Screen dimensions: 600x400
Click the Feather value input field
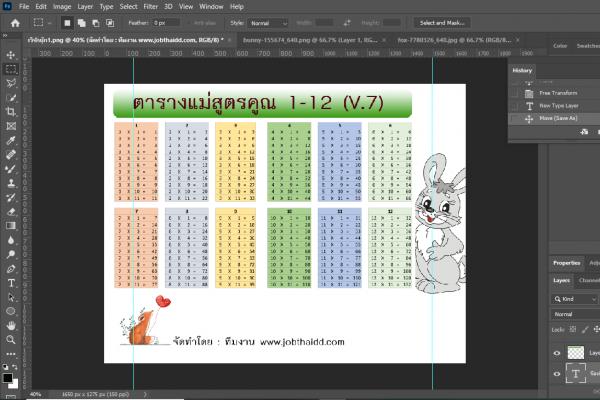click(x=165, y=23)
